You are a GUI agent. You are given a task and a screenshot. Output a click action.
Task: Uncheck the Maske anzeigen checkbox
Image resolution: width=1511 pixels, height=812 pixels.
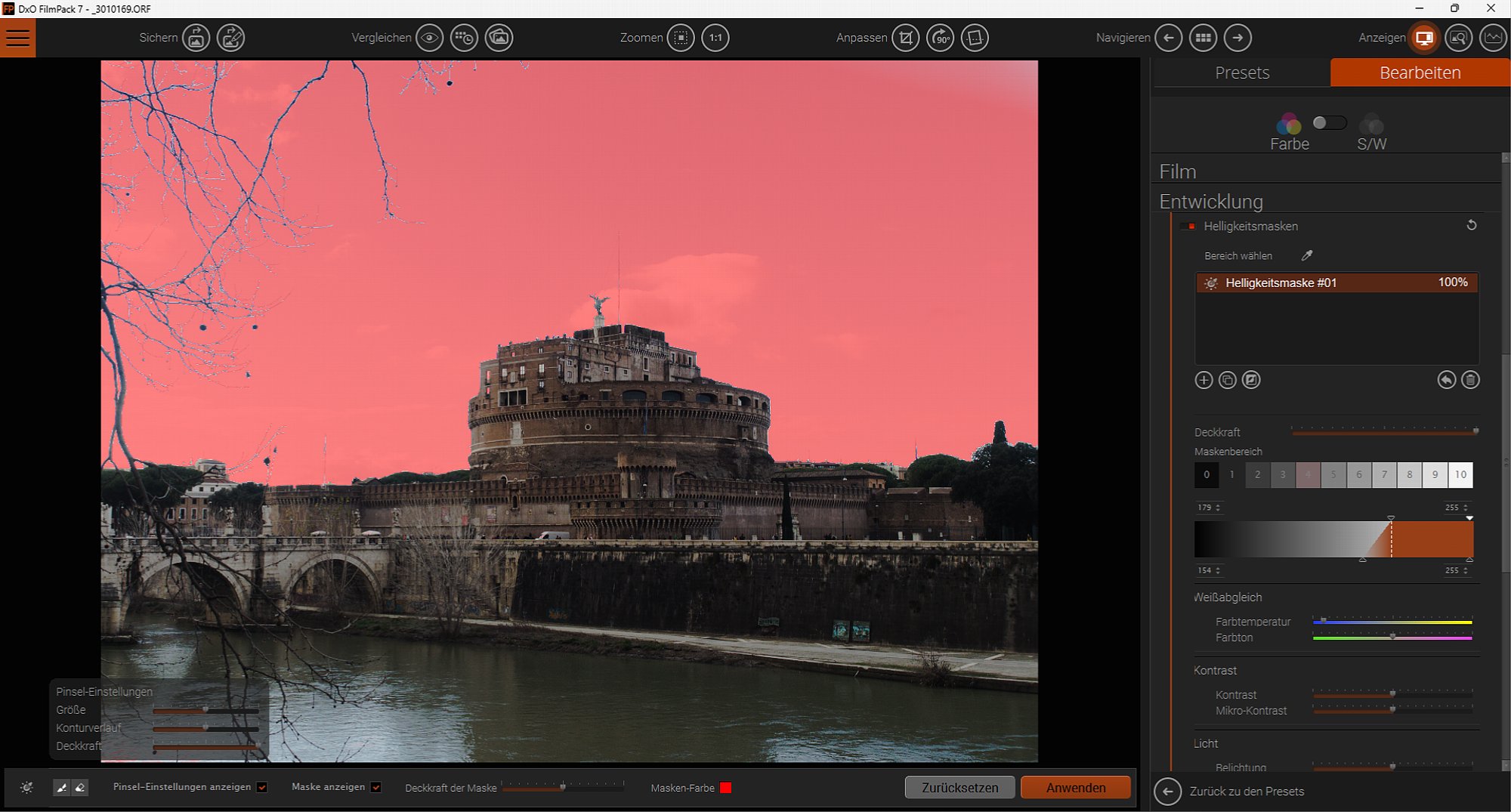pyautogui.click(x=376, y=787)
